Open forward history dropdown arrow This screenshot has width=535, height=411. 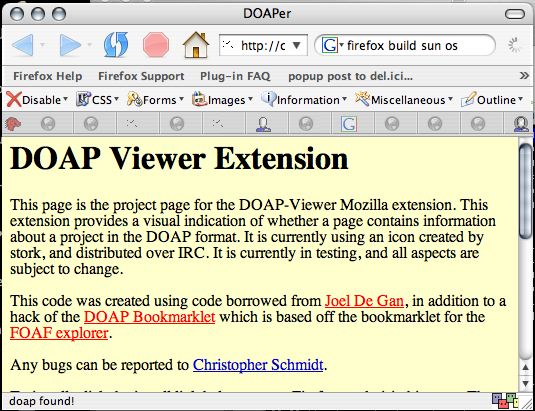point(89,45)
